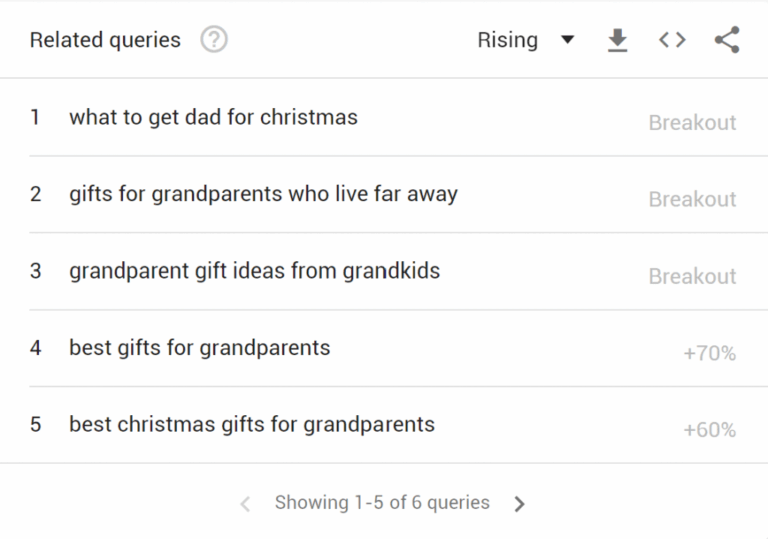Open 'best christmas gifts for grandparents'
Viewport: 768px width, 539px height.
[252, 424]
